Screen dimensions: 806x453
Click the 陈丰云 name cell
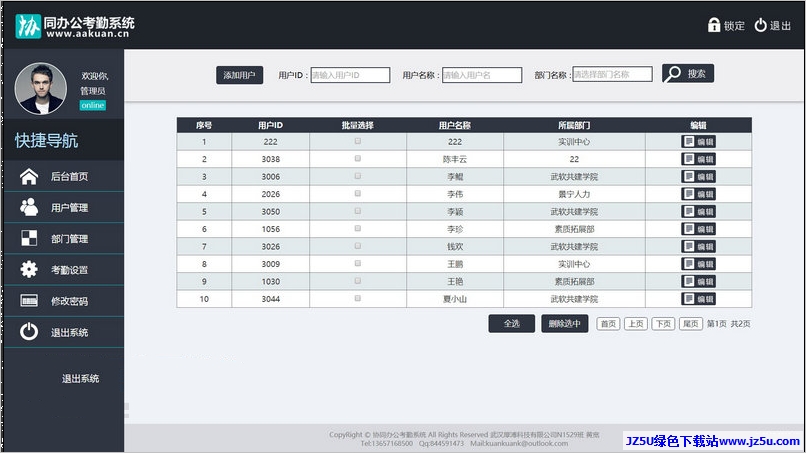pos(455,159)
